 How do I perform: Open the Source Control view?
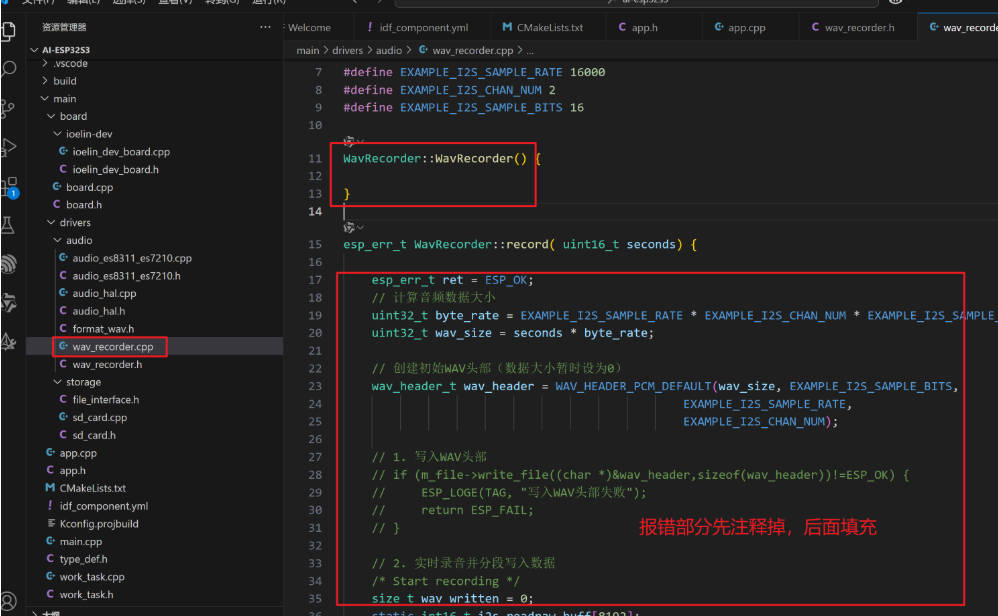coord(9,109)
